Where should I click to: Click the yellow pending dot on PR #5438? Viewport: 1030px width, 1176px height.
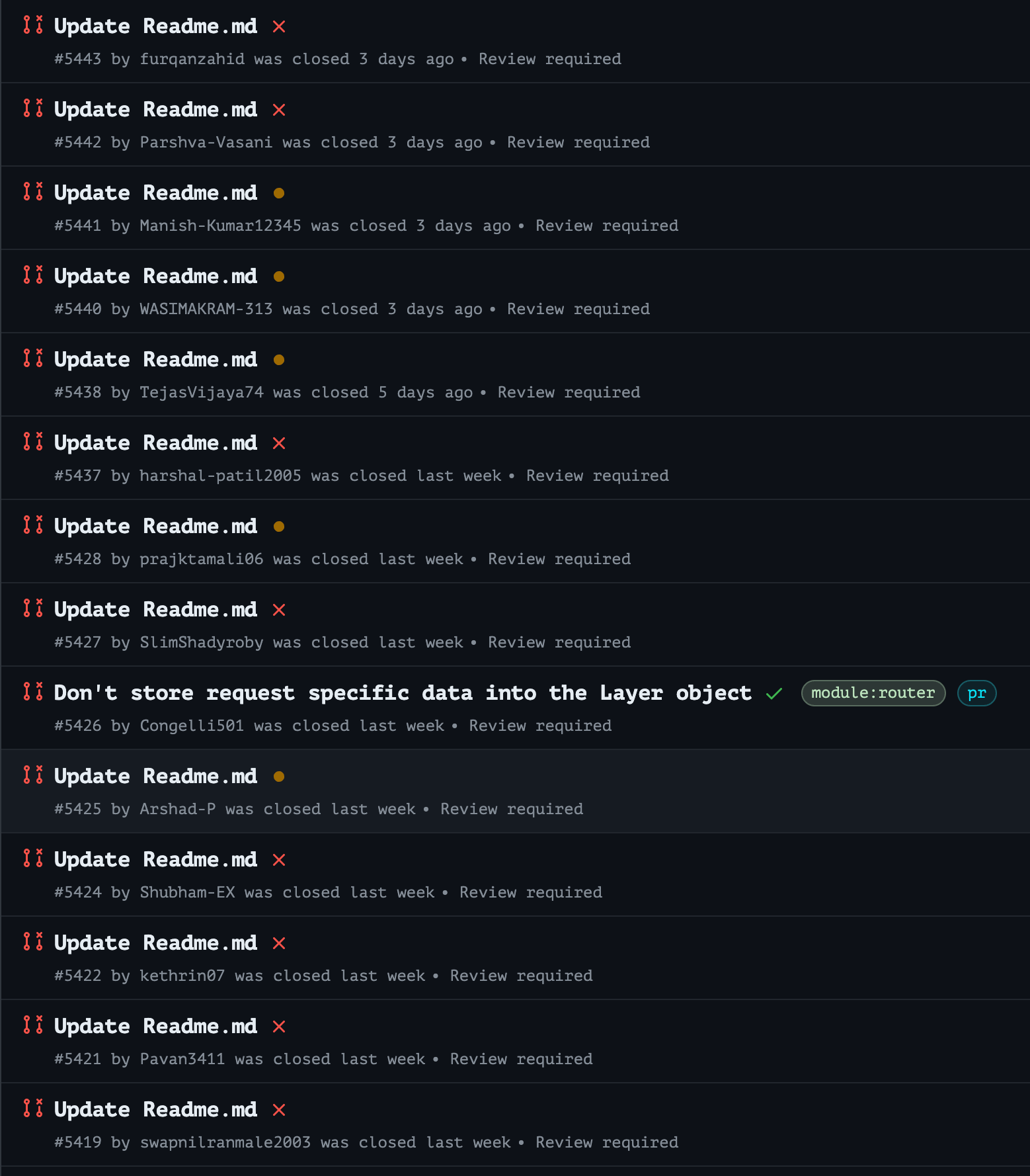click(x=280, y=360)
